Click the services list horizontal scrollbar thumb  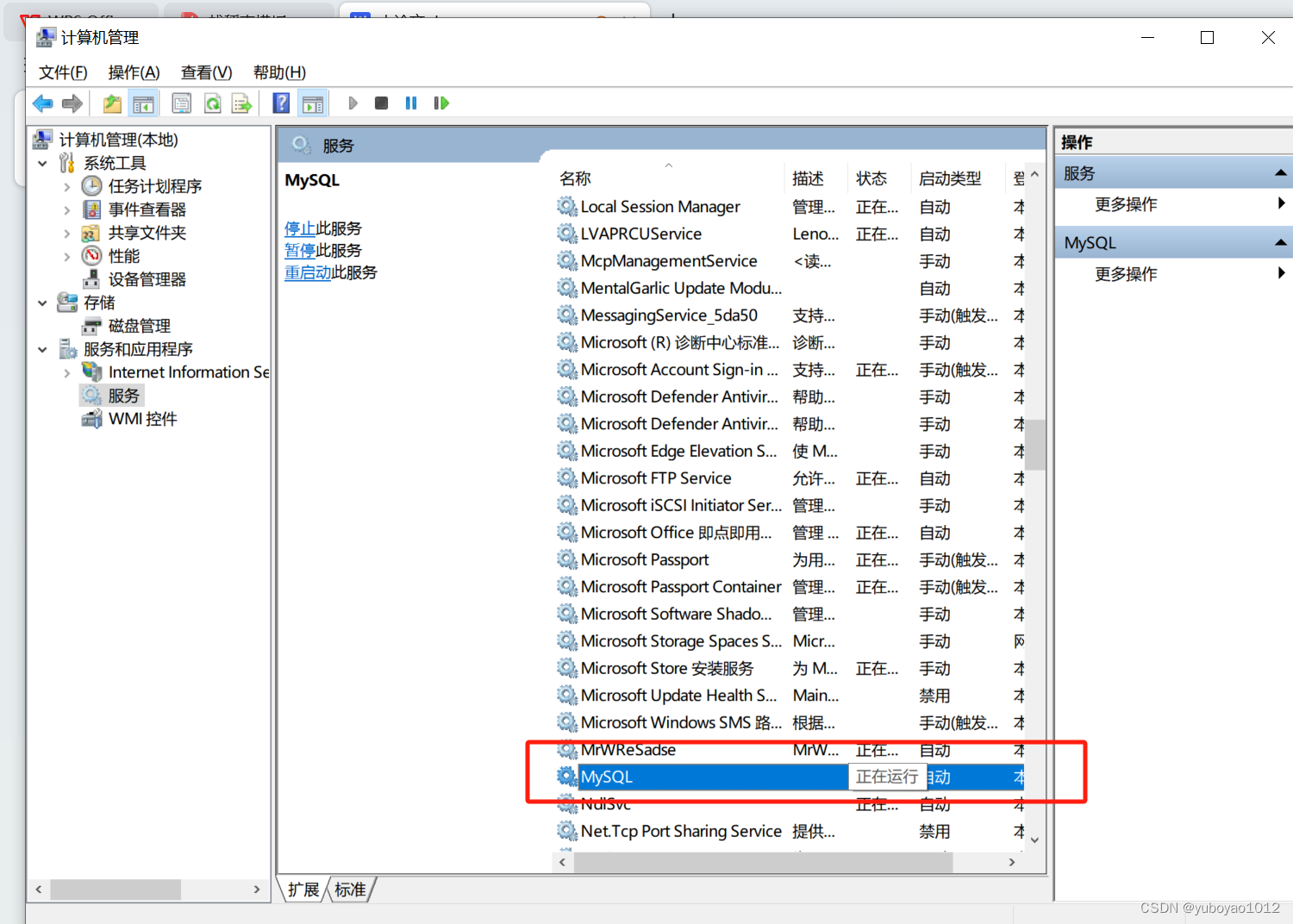pyautogui.click(x=765, y=862)
